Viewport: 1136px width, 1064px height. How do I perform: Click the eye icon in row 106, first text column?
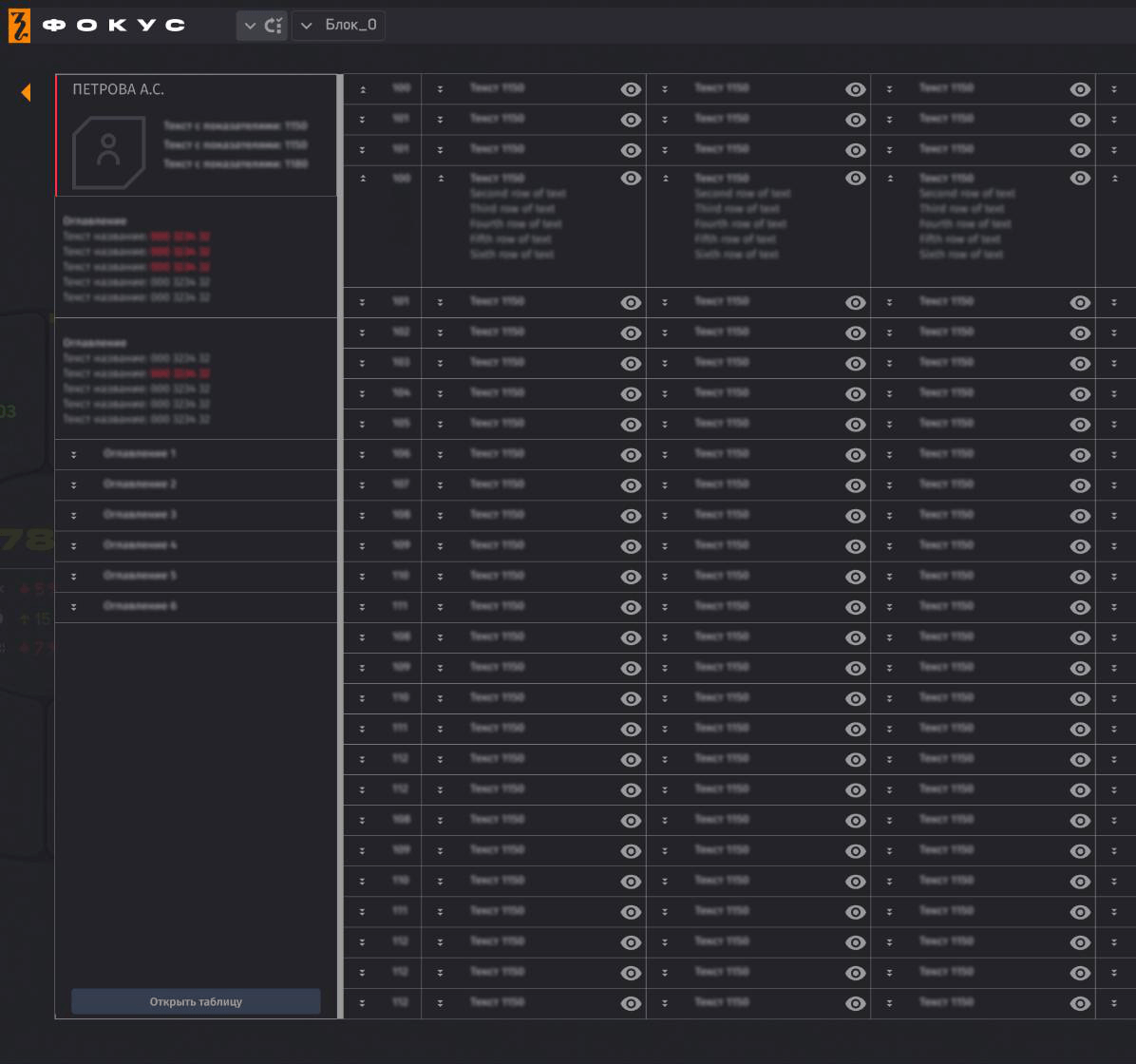pos(631,454)
